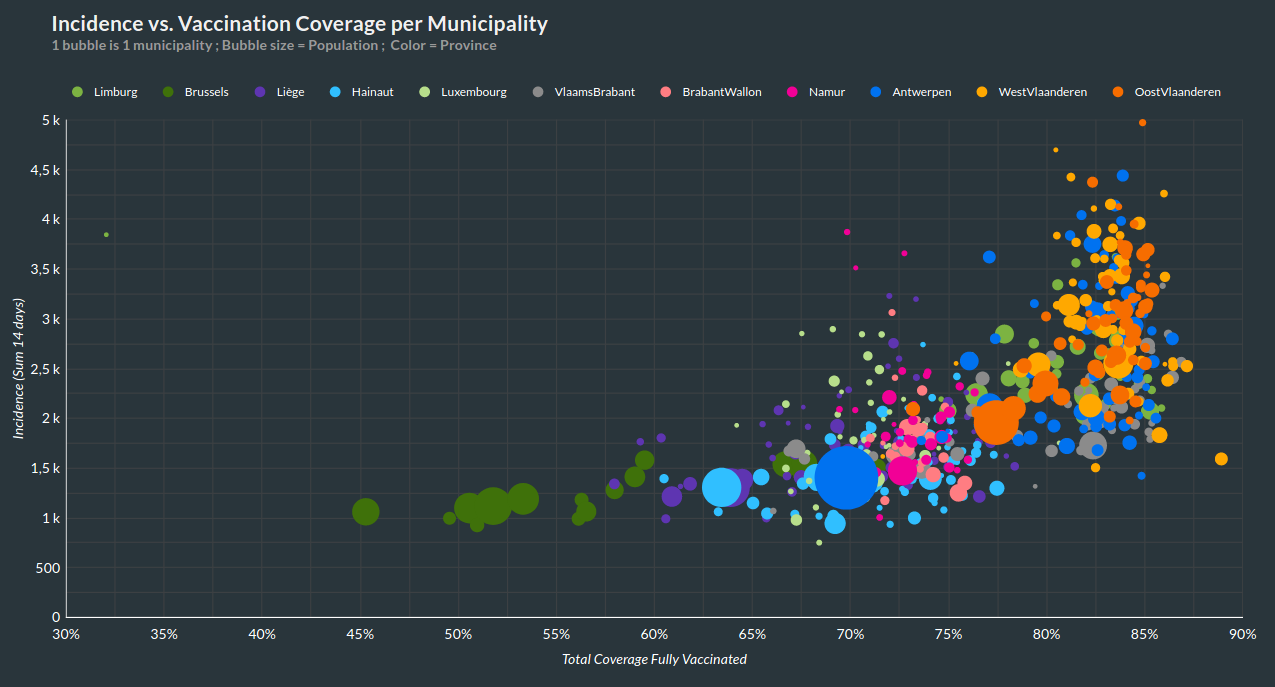Click the VlaamsBrabant legend label
Image resolution: width=1275 pixels, height=687 pixels.
[594, 92]
